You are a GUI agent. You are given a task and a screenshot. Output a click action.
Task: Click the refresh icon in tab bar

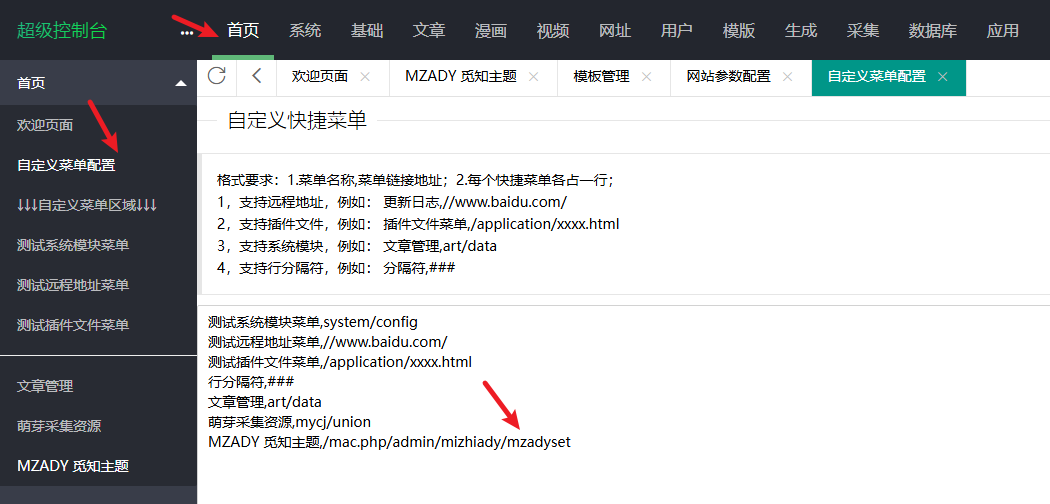pyautogui.click(x=217, y=77)
